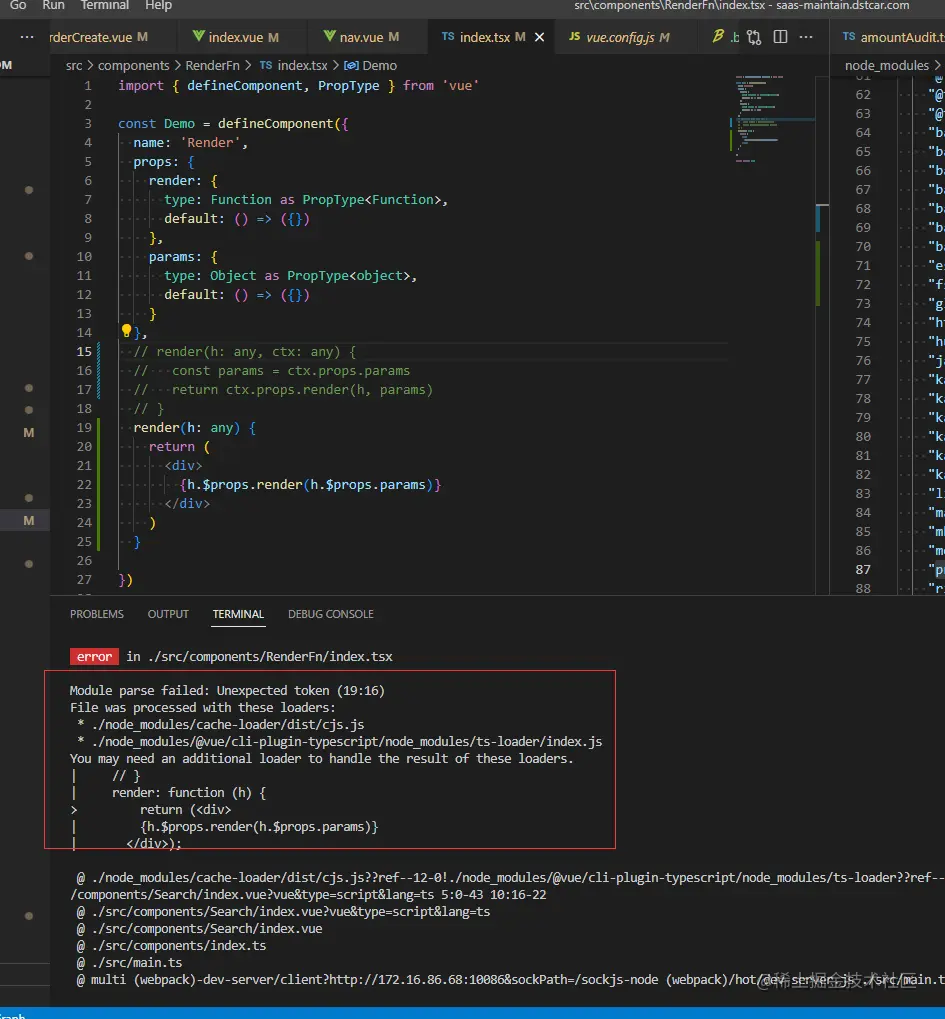This screenshot has width=945, height=1019.
Task: Select the src breadcrumb
Action: (x=74, y=66)
